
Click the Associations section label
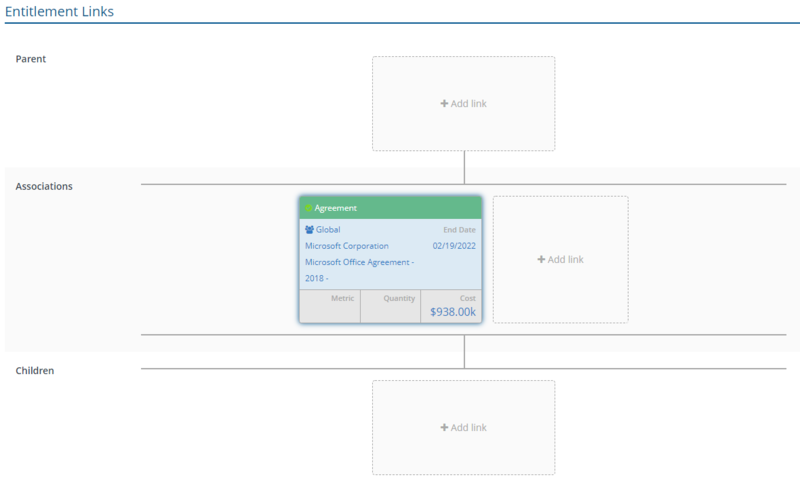point(44,186)
